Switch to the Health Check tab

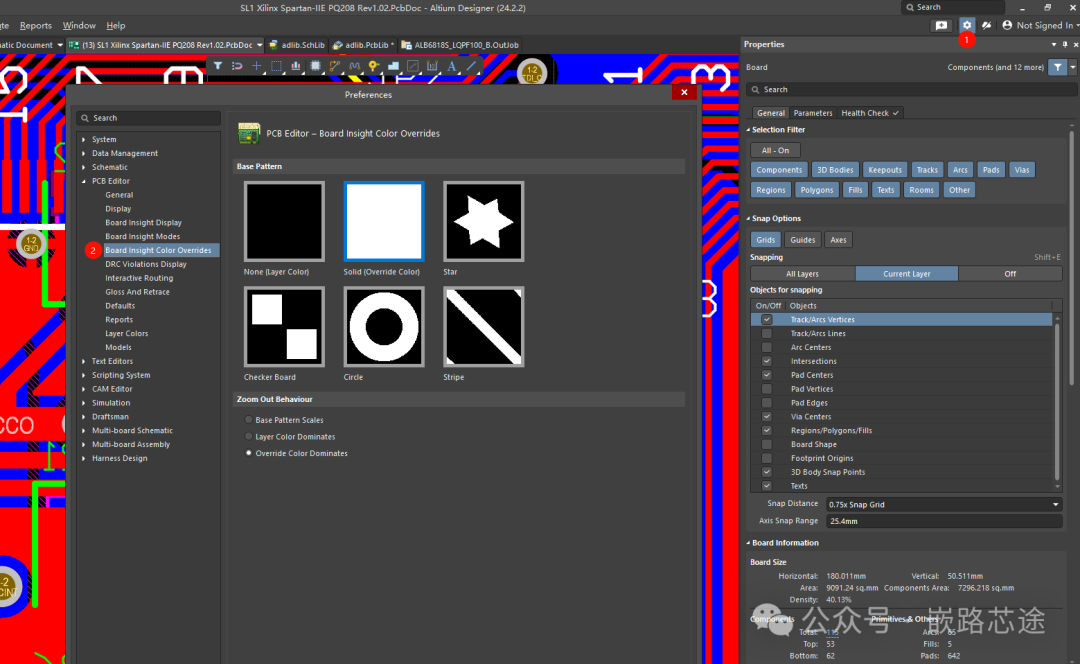[870, 113]
